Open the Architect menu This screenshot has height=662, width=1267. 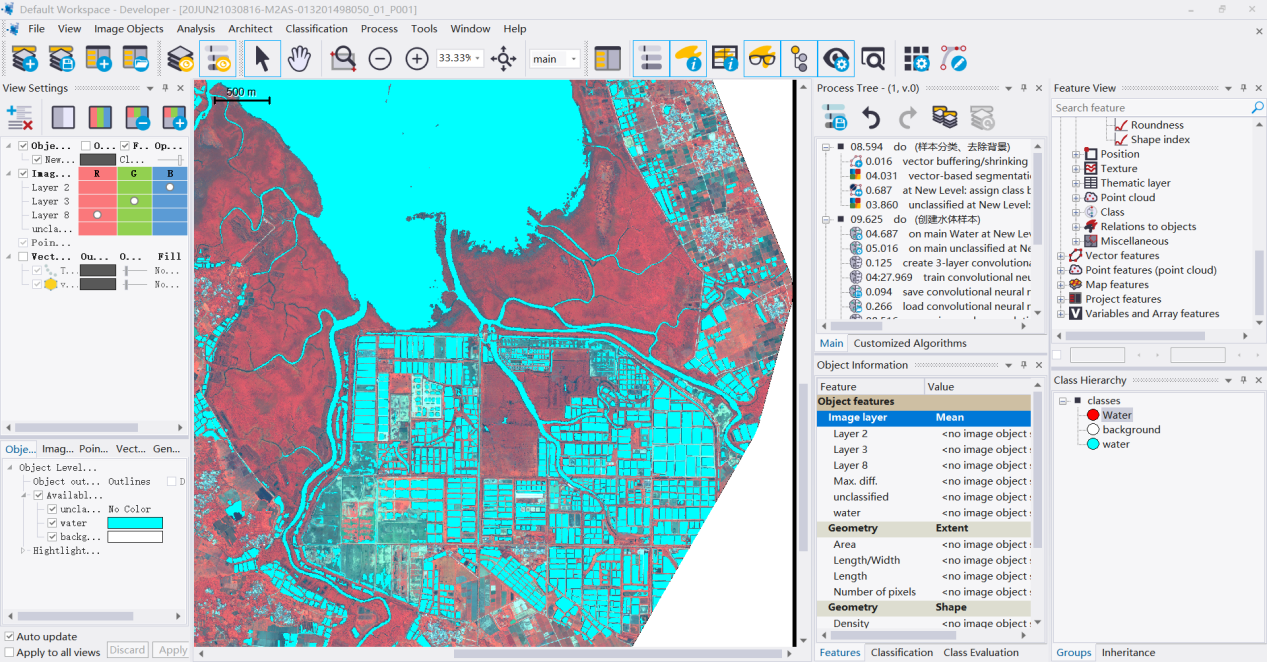(250, 29)
